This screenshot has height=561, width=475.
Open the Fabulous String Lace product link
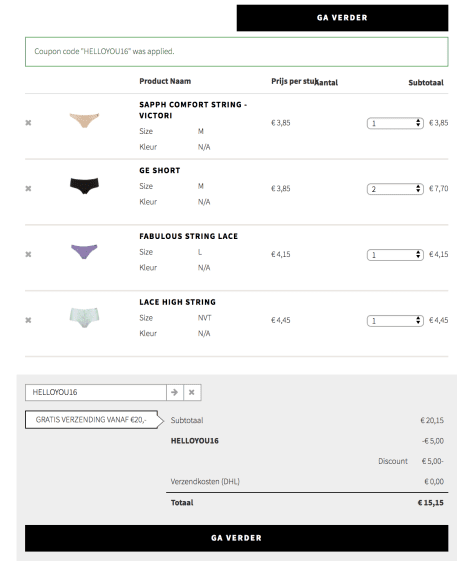188,236
